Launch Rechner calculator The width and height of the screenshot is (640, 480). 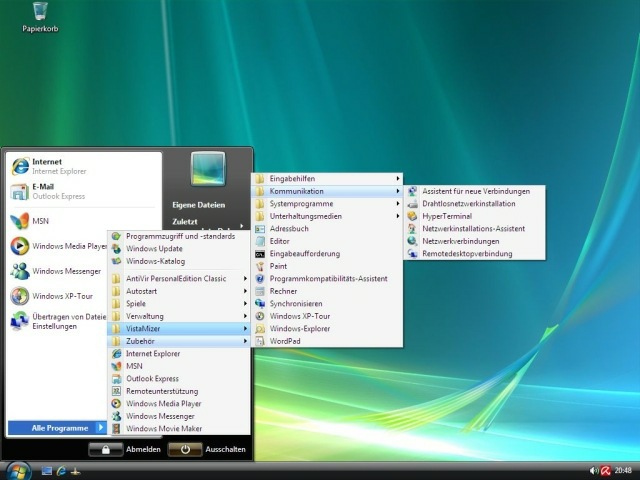[327, 291]
